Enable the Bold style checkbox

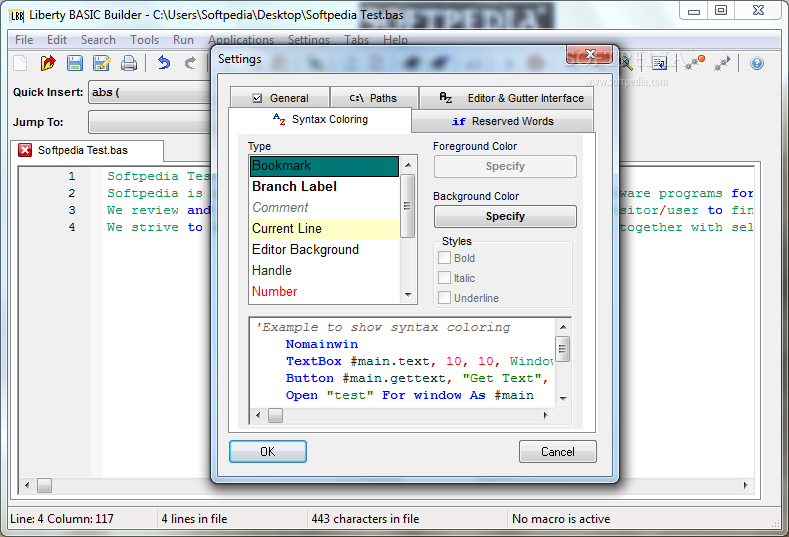pyautogui.click(x=444, y=258)
